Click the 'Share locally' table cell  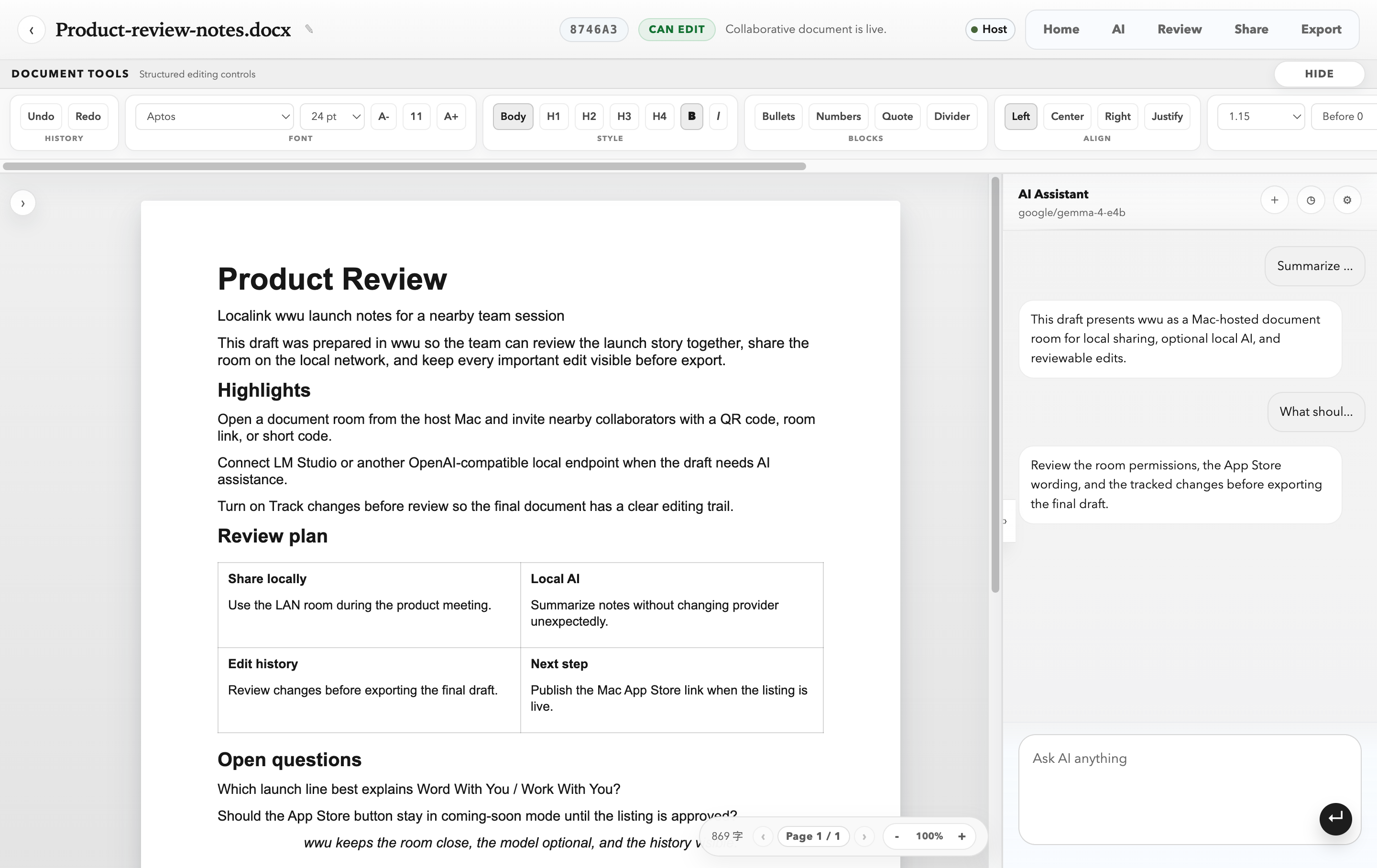369,605
